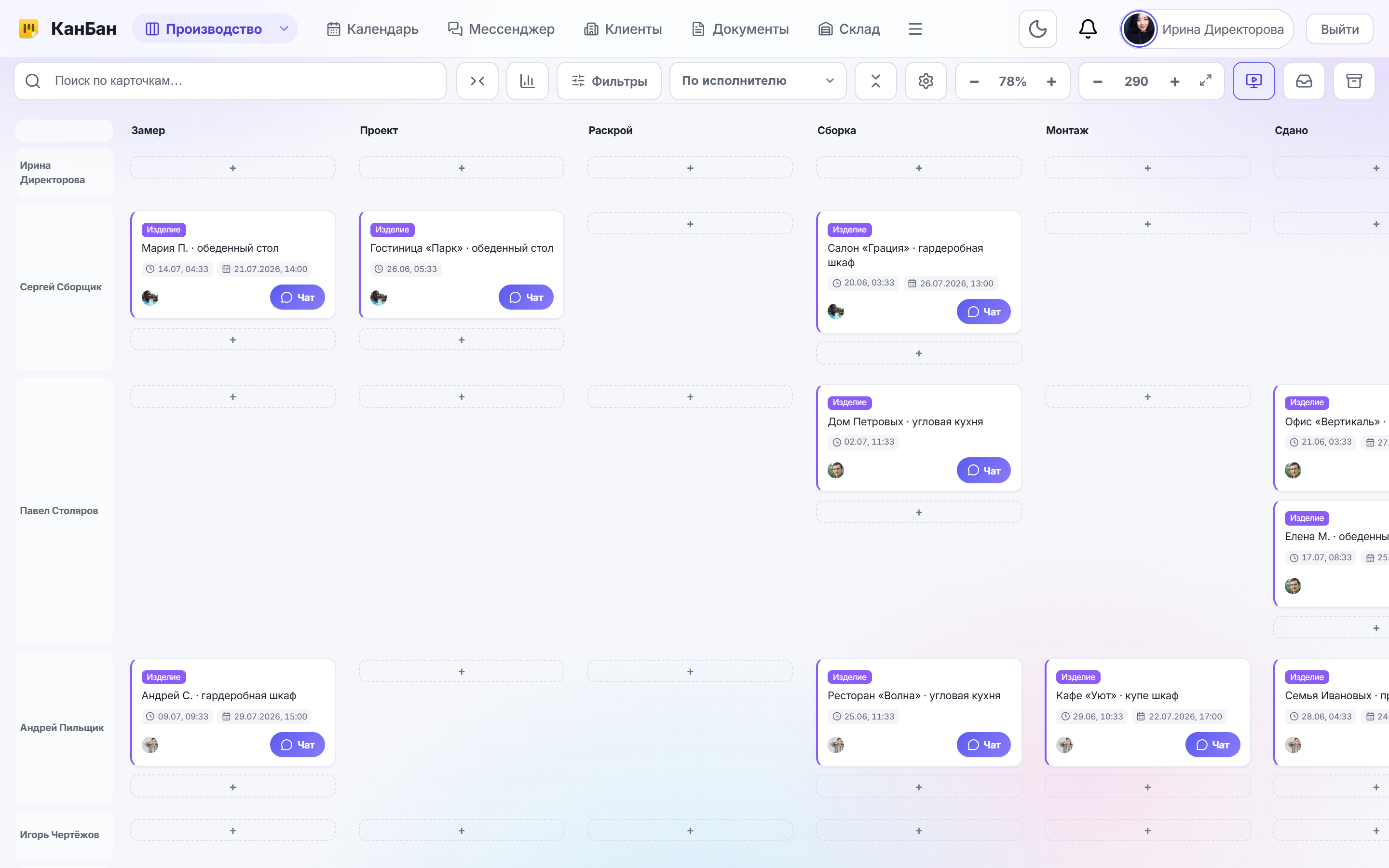
Task: Increase zoom with plus next to 78%
Action: [1051, 81]
